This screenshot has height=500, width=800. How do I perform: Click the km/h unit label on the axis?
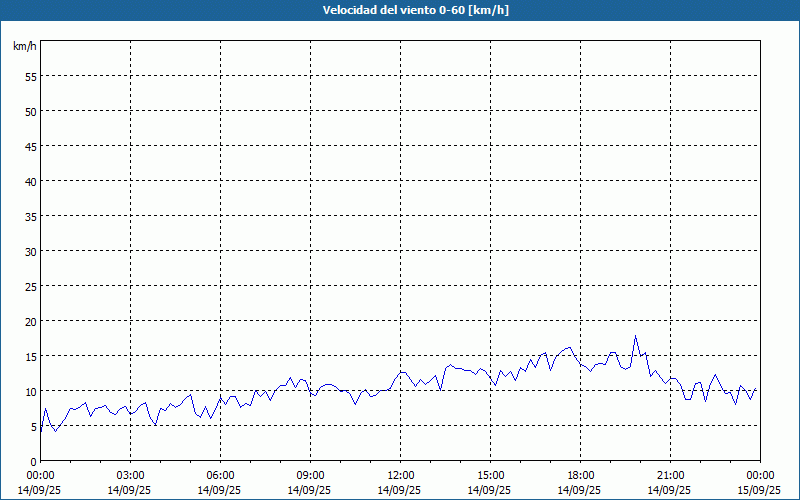(x=25, y=46)
